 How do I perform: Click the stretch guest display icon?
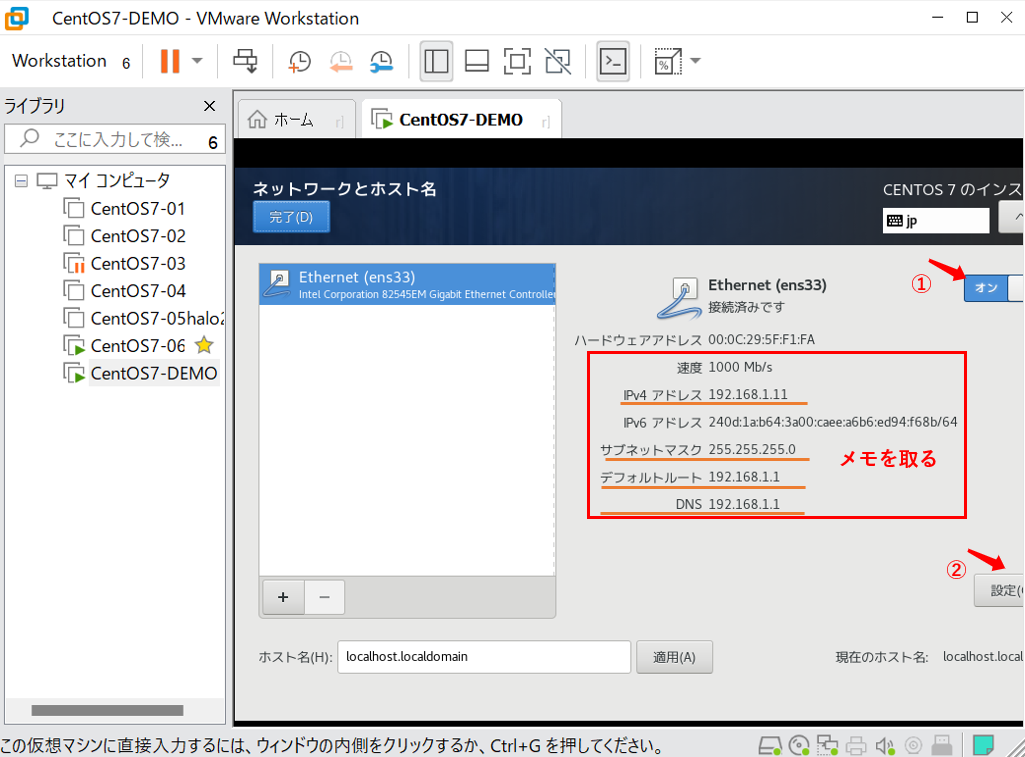point(667,61)
